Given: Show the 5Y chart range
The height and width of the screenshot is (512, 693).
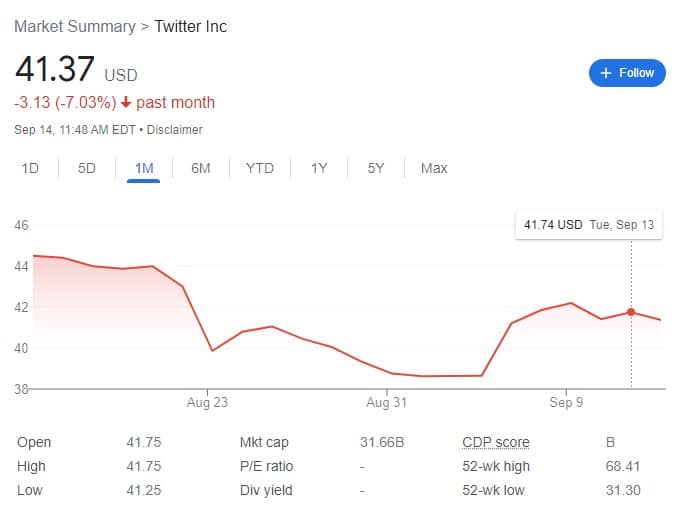Looking at the screenshot, I should click(x=376, y=168).
